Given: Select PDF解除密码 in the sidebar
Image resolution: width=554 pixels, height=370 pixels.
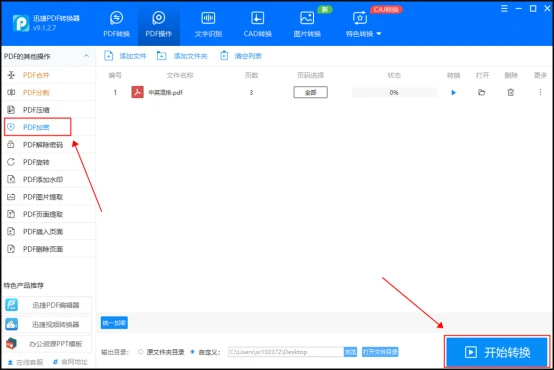Looking at the screenshot, I should pyautogui.click(x=48, y=145).
